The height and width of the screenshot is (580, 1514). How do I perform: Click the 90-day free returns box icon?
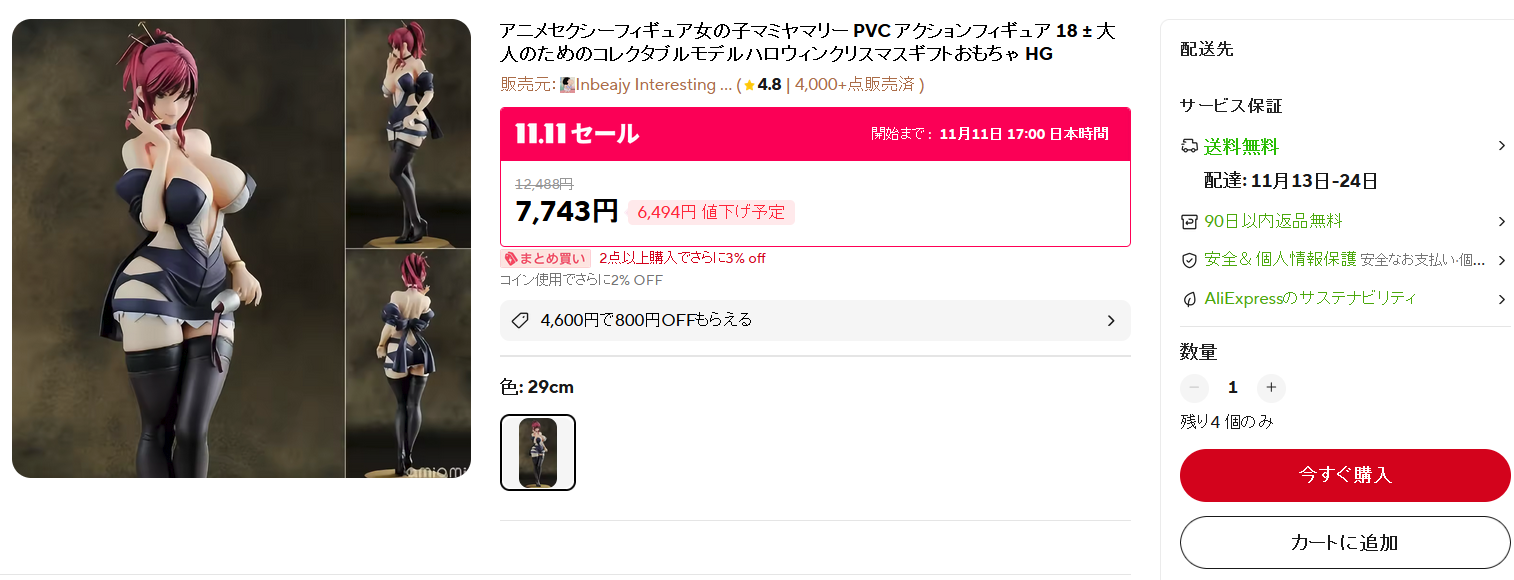click(1189, 221)
